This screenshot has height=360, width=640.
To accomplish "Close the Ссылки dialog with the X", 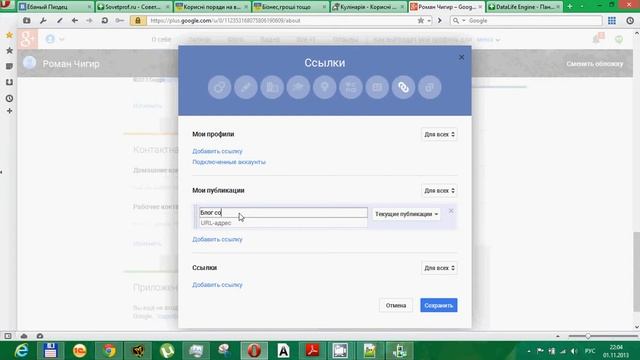I will pos(461,57).
